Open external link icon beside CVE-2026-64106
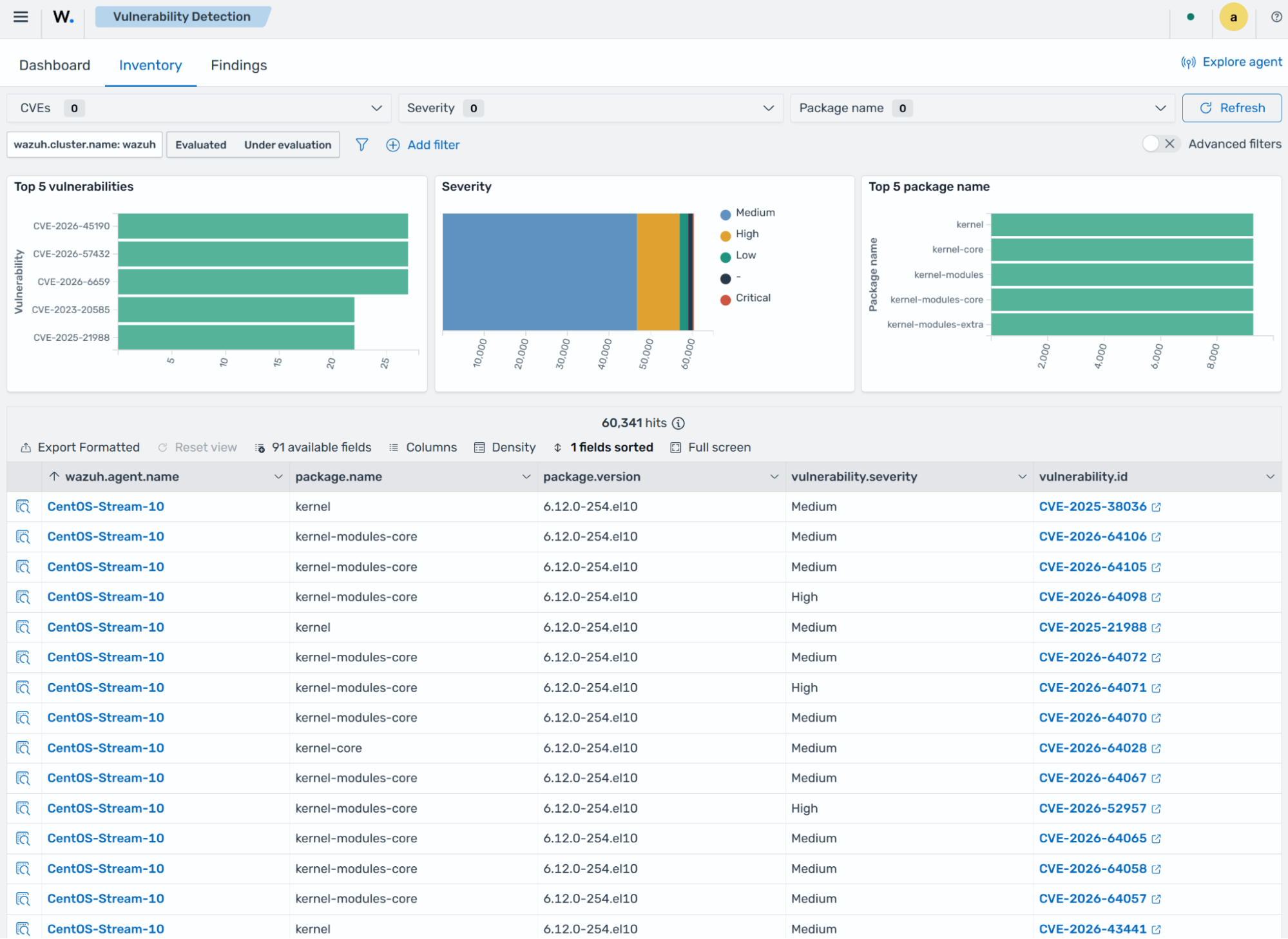The height and width of the screenshot is (939, 1288). (1156, 537)
